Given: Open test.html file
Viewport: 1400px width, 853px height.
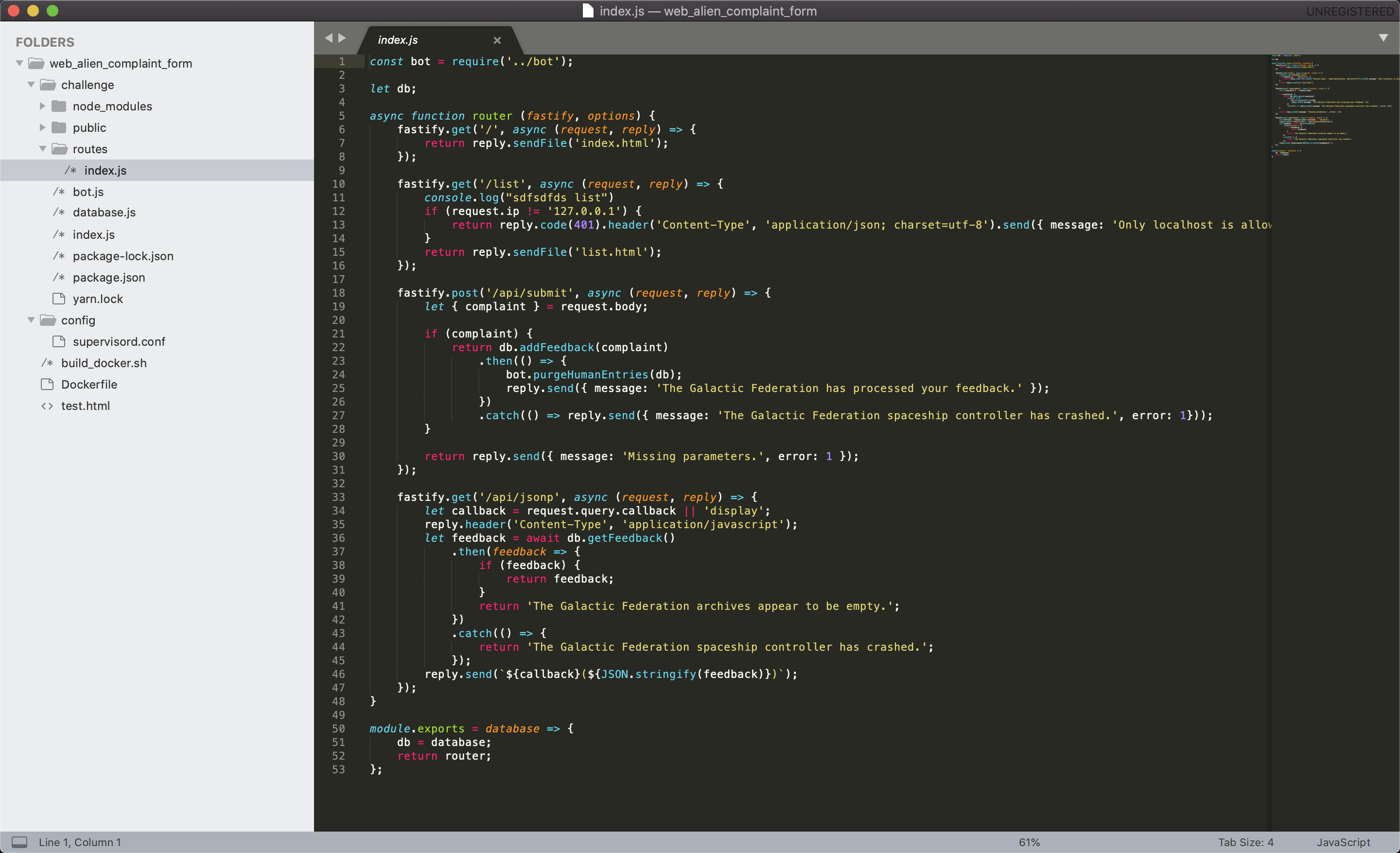Looking at the screenshot, I should 85,406.
